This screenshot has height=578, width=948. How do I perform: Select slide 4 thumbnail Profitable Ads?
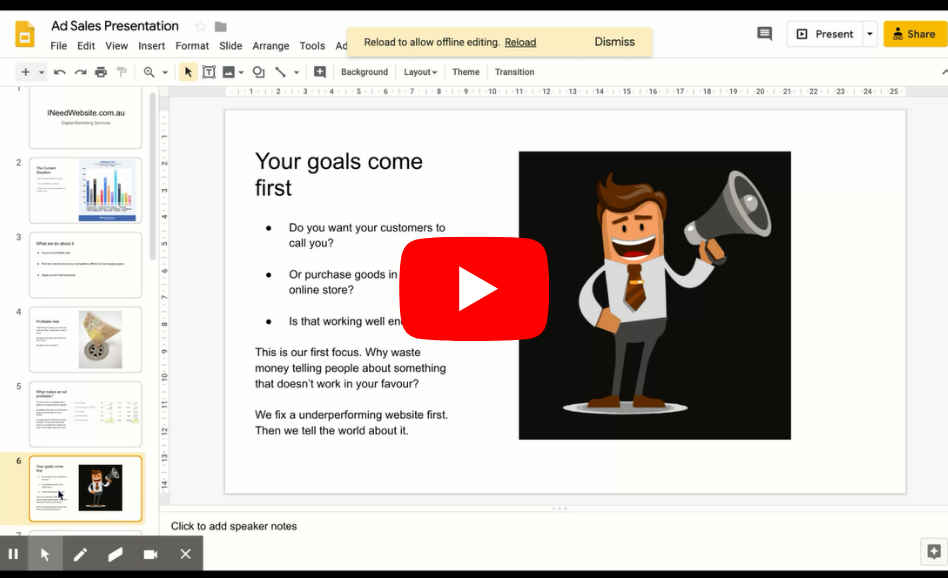pyautogui.click(x=85, y=339)
